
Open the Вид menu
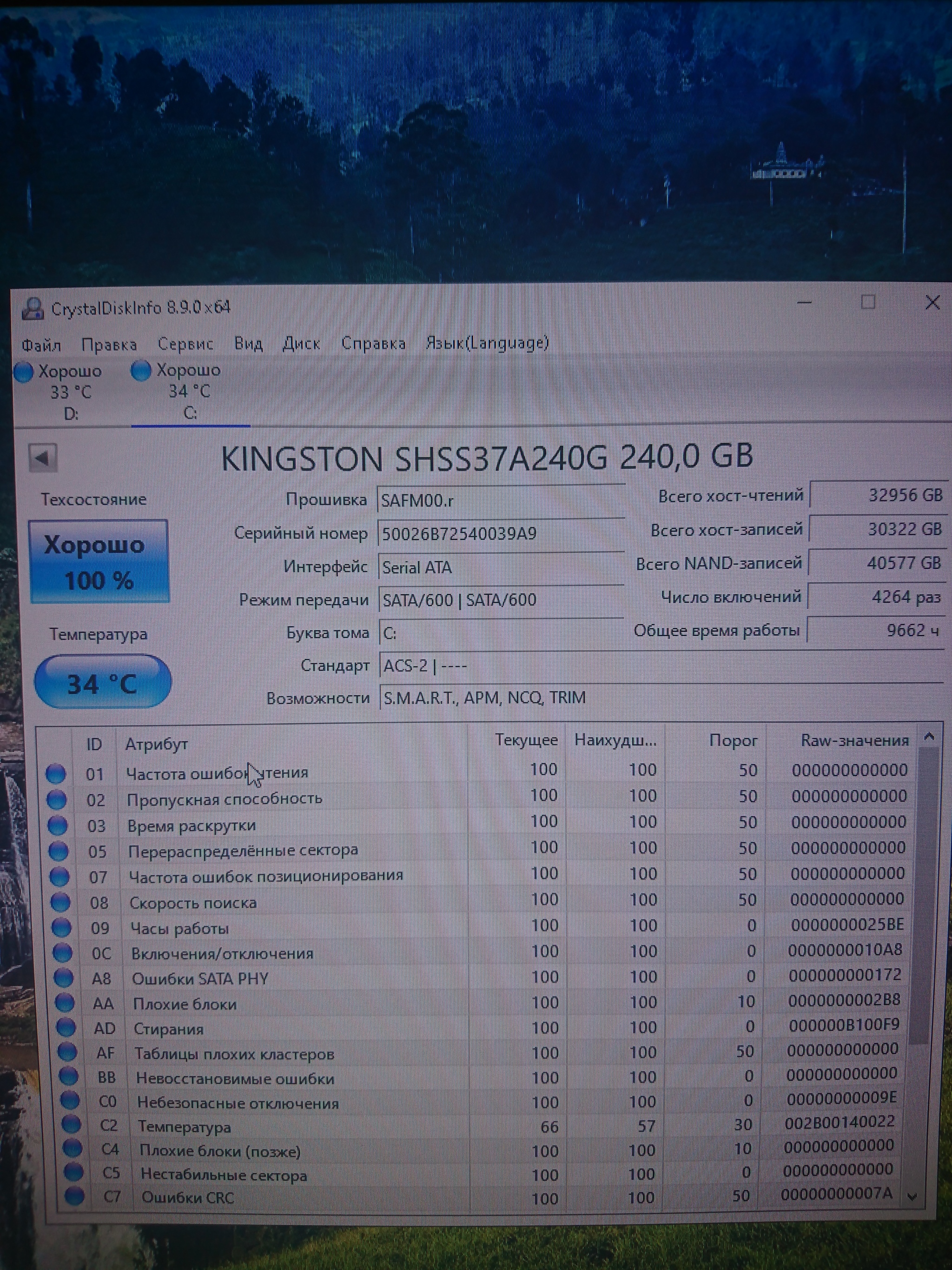click(249, 343)
